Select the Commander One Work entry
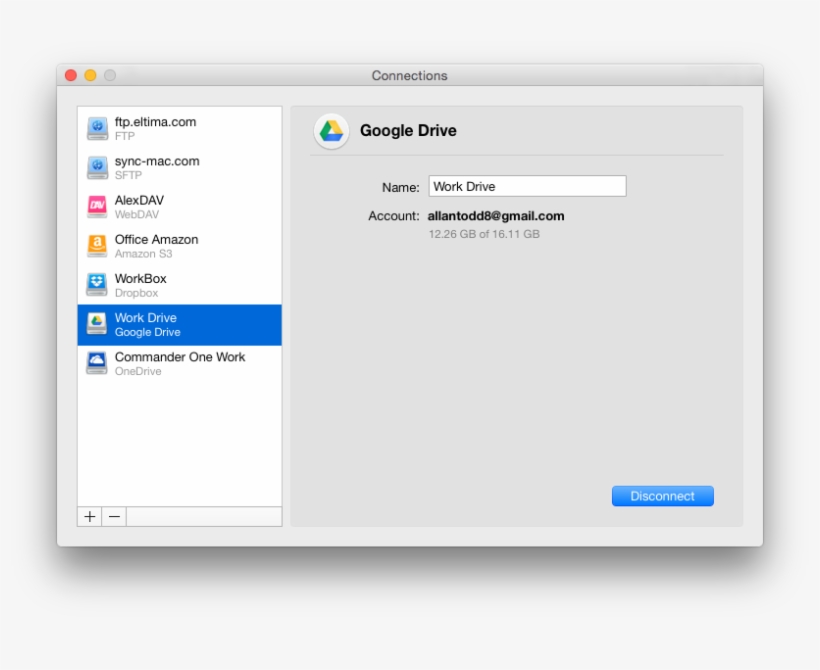This screenshot has height=670, width=820. (x=180, y=362)
